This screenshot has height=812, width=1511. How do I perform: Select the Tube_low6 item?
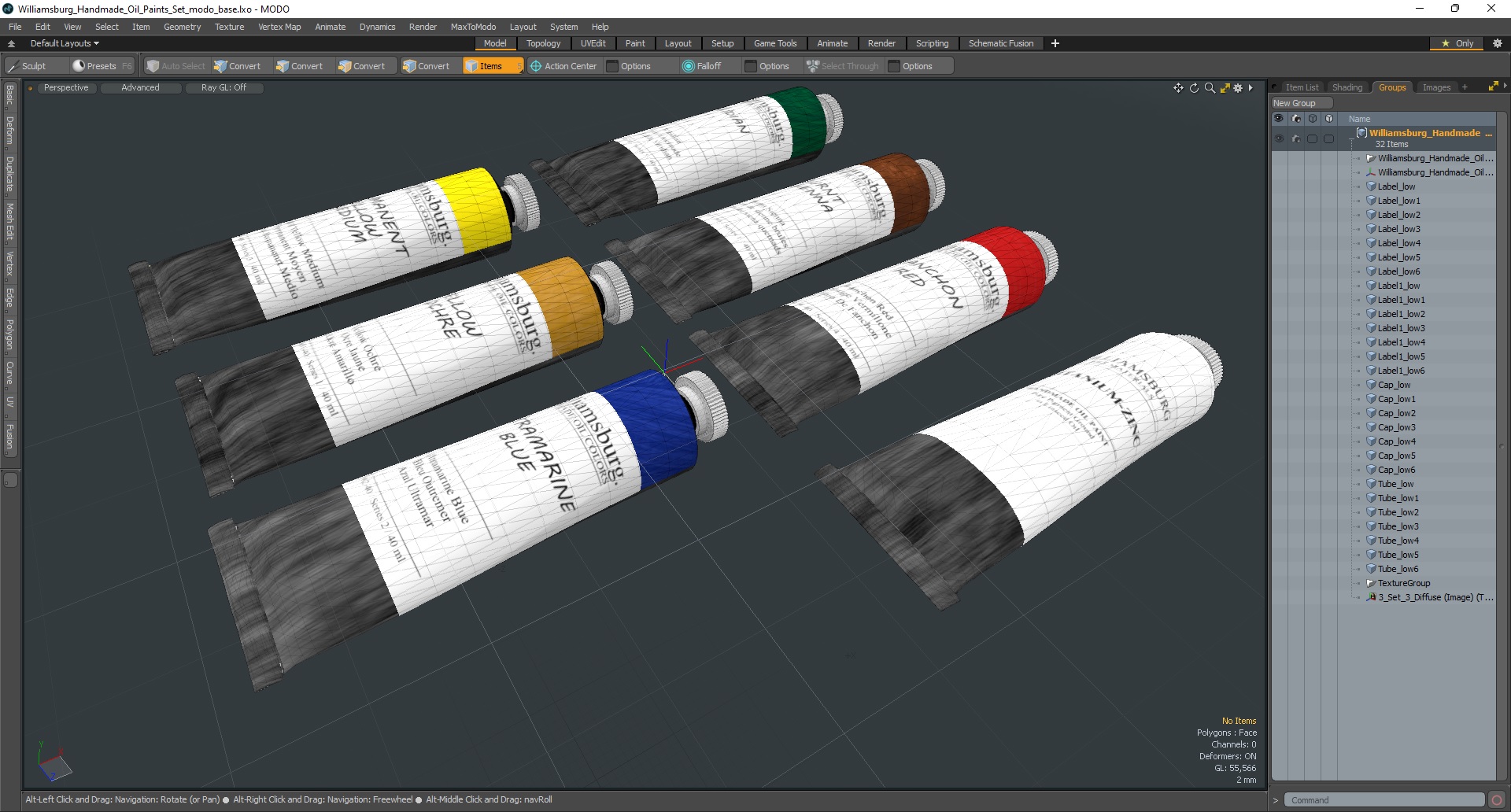tap(1398, 569)
